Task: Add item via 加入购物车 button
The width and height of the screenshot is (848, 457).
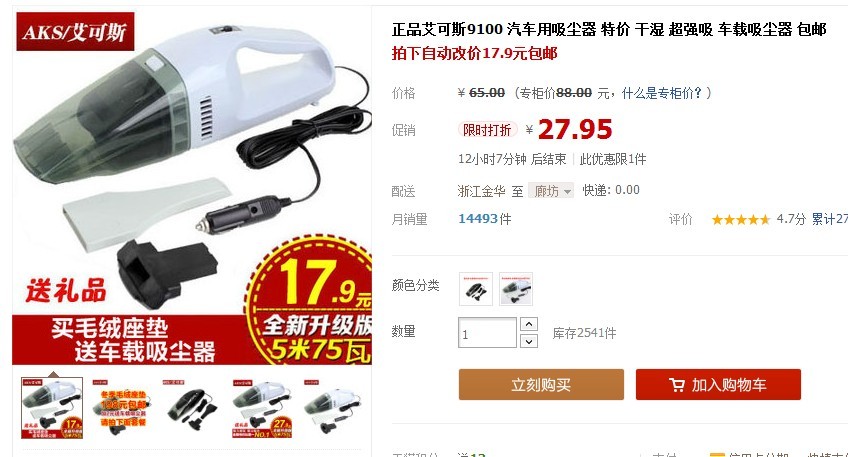Action: pyautogui.click(x=718, y=385)
